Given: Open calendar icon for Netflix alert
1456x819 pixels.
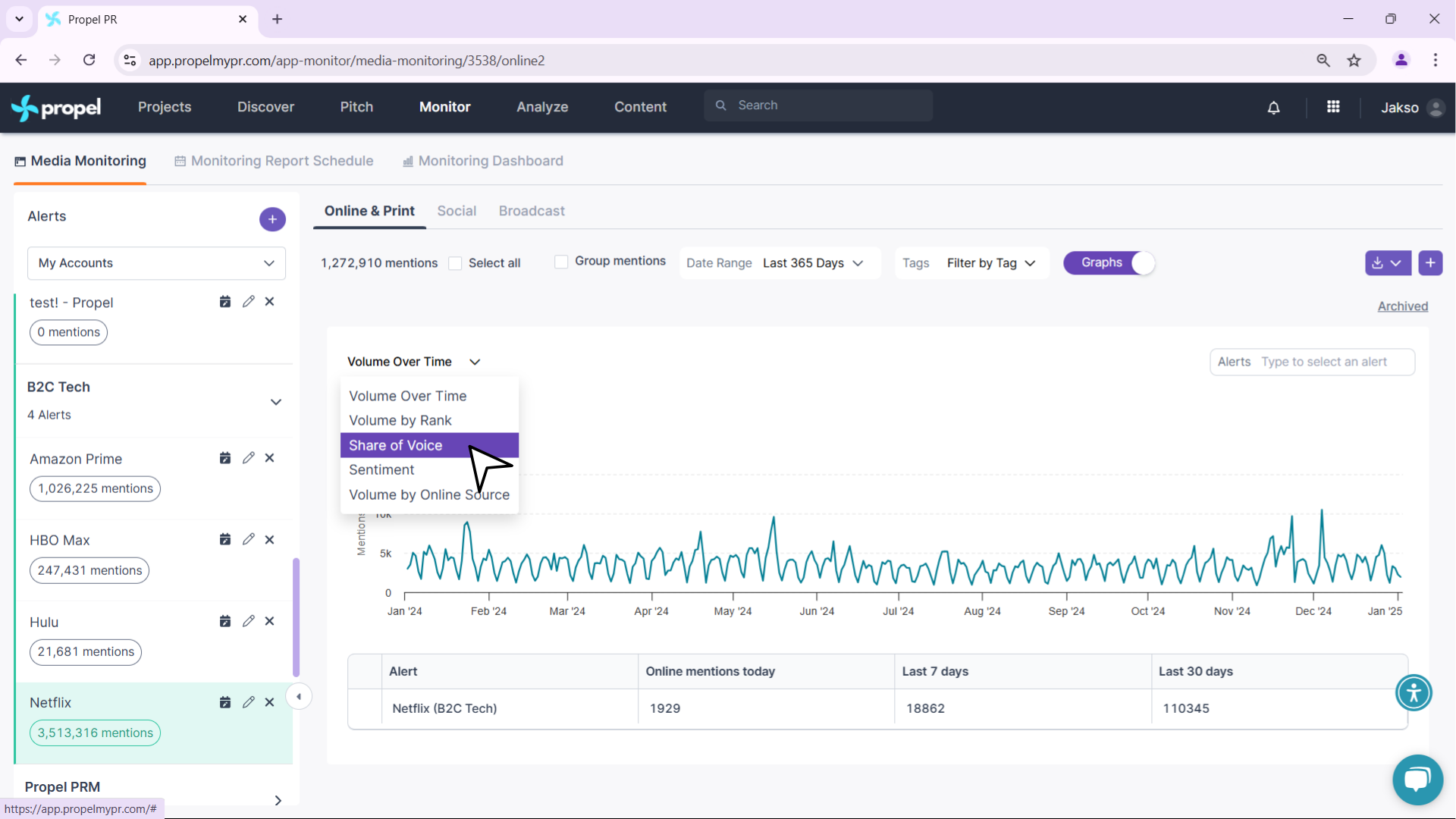Looking at the screenshot, I should coord(225,702).
